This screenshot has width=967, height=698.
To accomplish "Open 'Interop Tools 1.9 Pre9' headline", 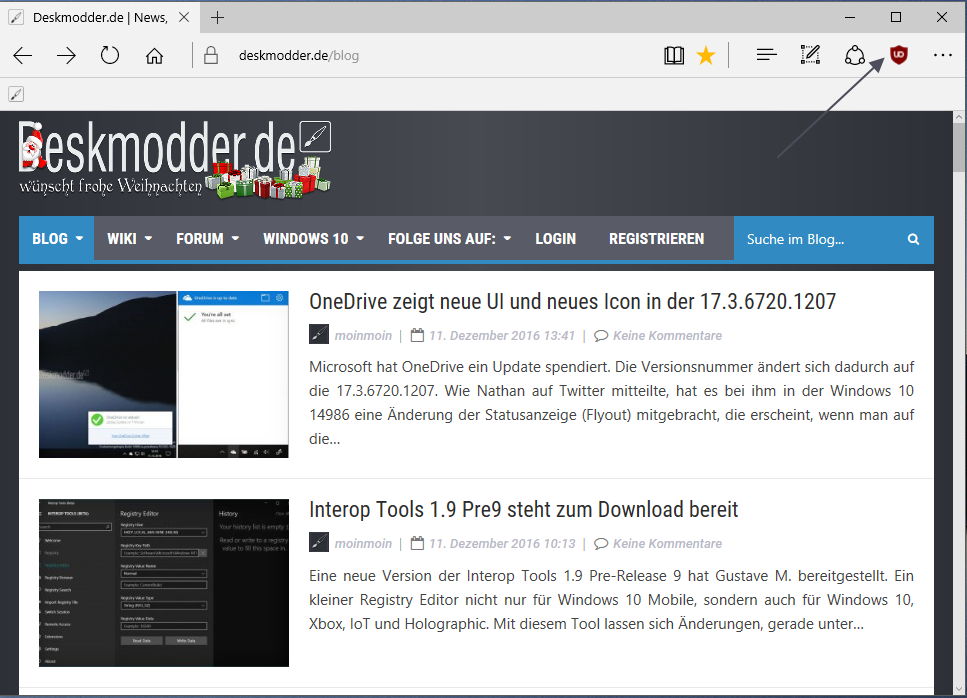I will coord(524,509).
